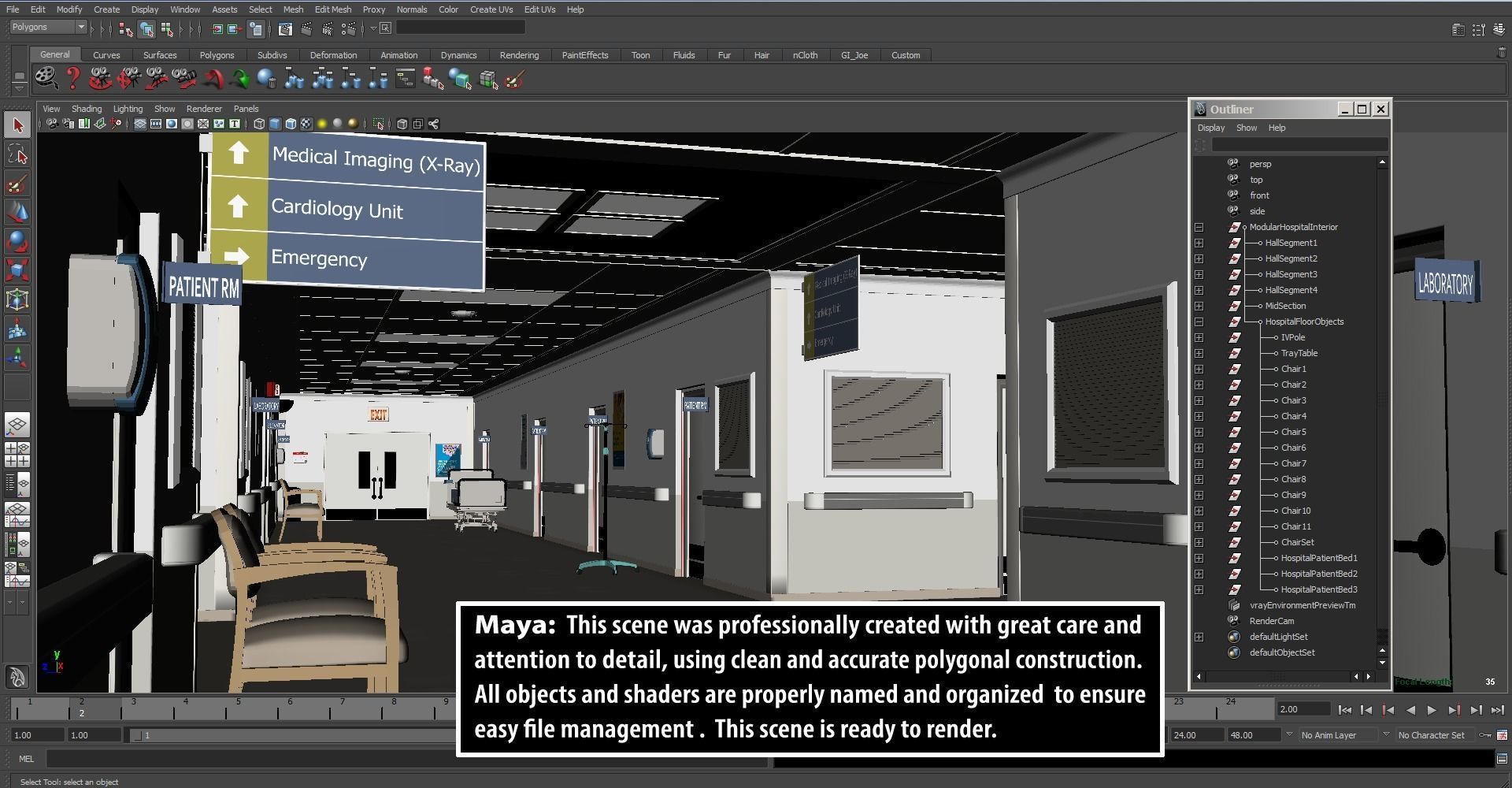Switch to four-view panel layout
The height and width of the screenshot is (788, 1512).
(x=17, y=455)
